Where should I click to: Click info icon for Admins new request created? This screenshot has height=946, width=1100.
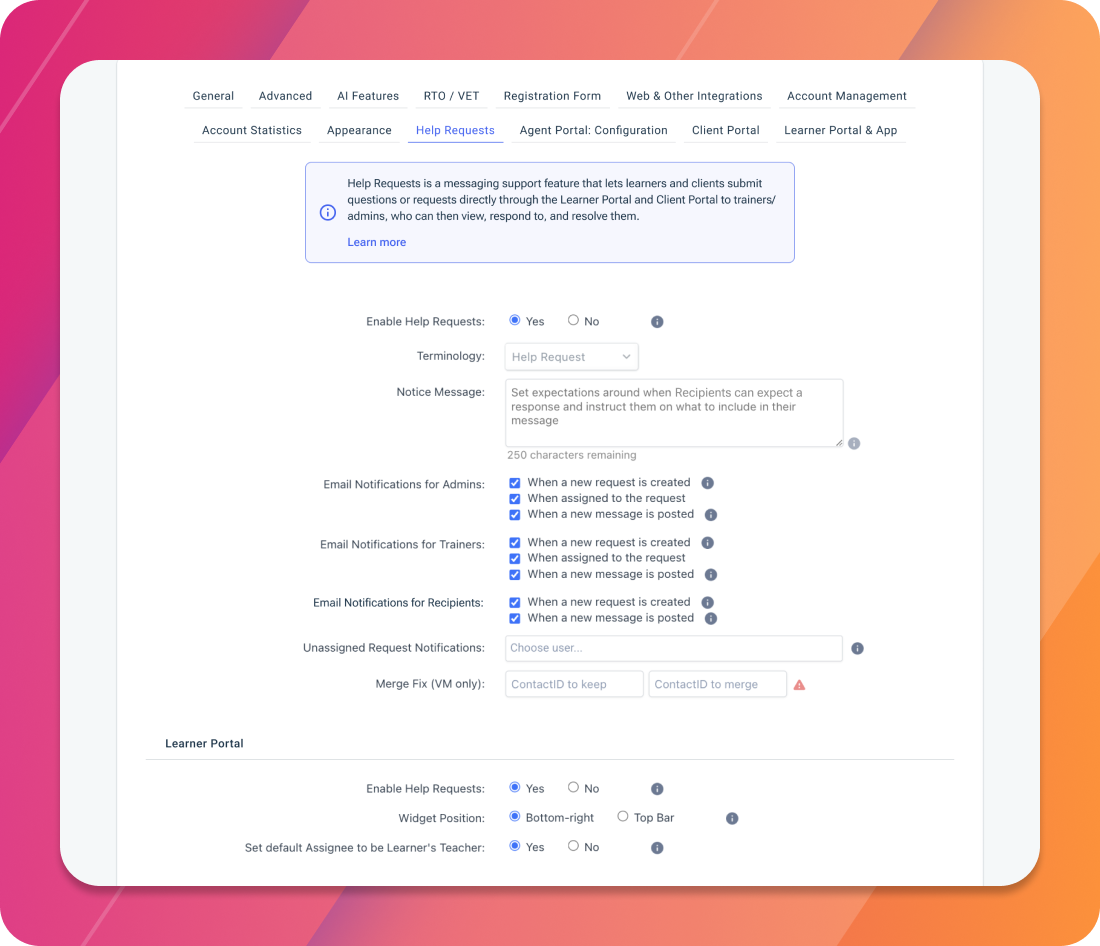(708, 483)
